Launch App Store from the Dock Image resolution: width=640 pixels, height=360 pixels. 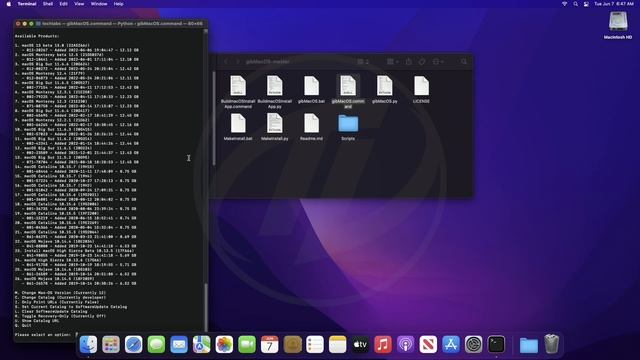(451, 344)
